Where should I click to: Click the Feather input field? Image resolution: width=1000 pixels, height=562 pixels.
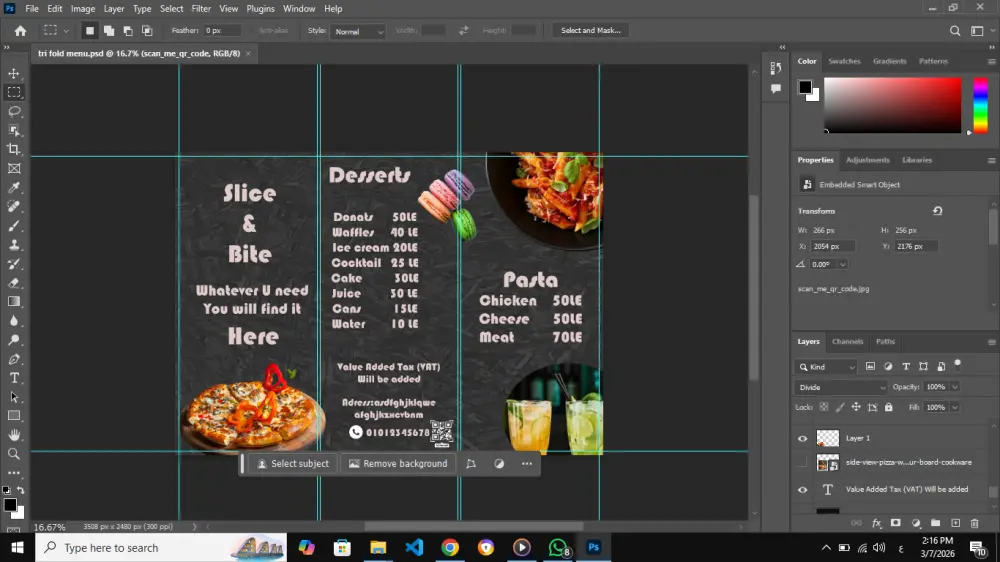(222, 31)
